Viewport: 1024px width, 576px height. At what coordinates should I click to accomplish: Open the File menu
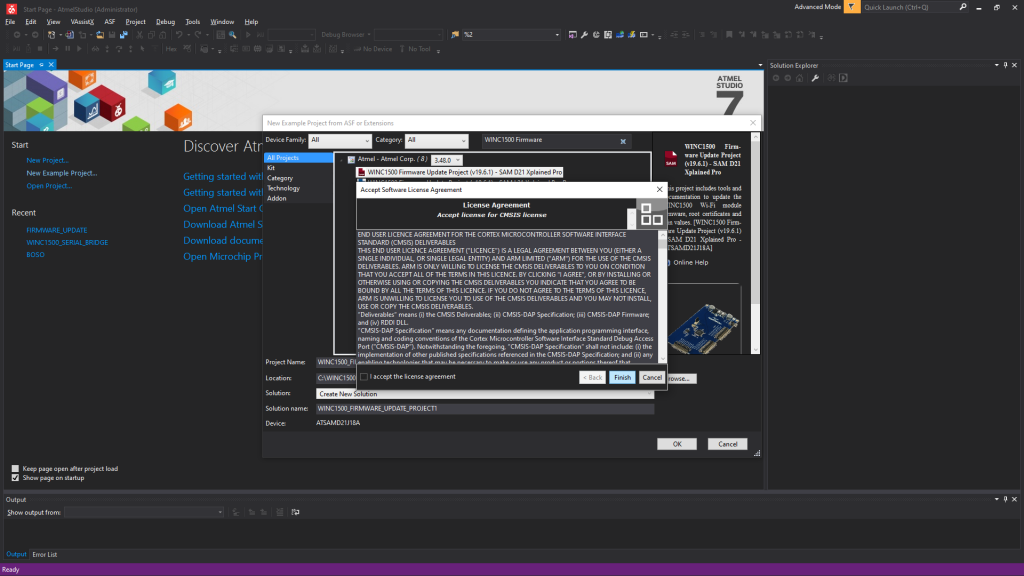(x=10, y=22)
